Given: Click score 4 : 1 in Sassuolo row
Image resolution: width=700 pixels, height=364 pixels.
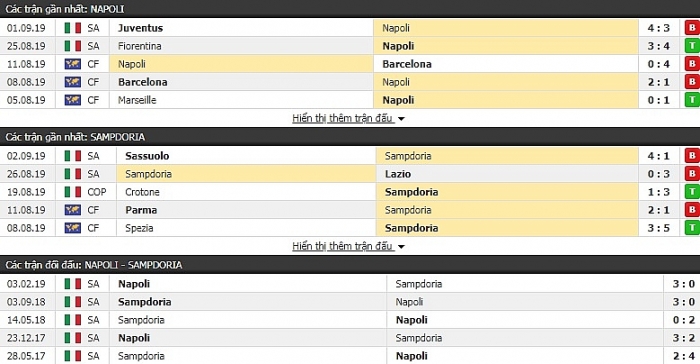Looking at the screenshot, I should (x=659, y=156).
